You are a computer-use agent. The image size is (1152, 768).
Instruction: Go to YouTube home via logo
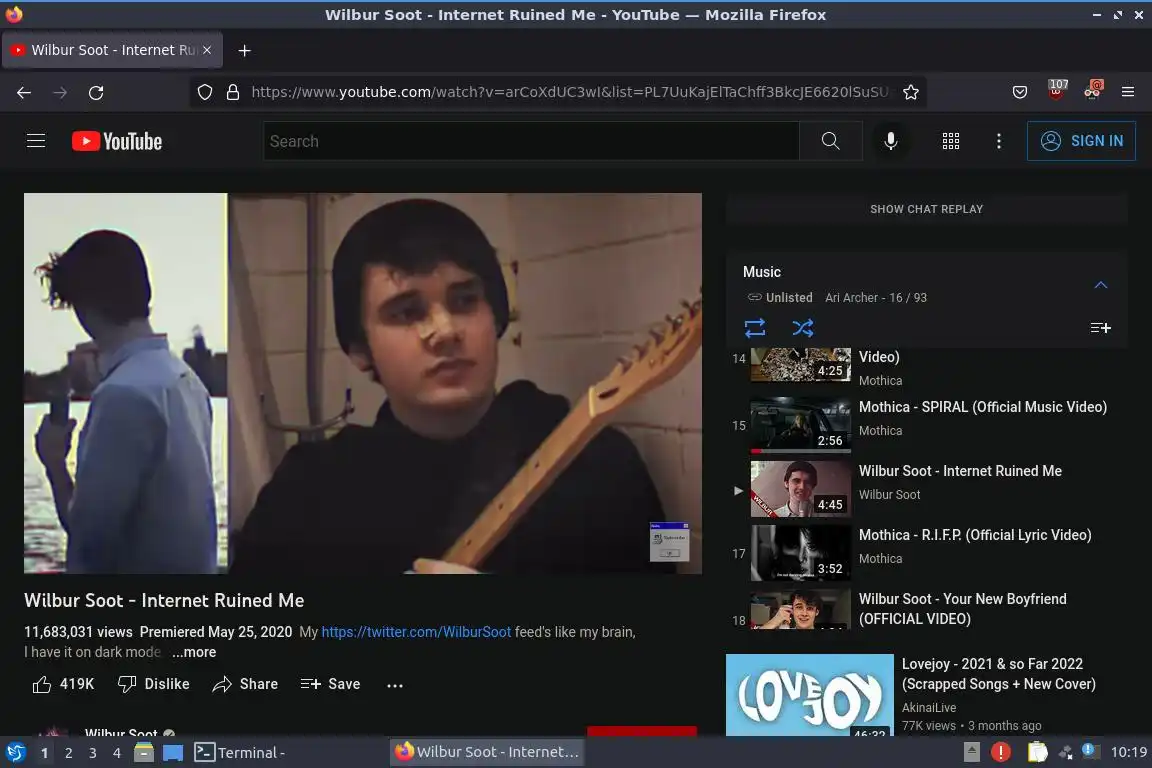pyautogui.click(x=117, y=141)
